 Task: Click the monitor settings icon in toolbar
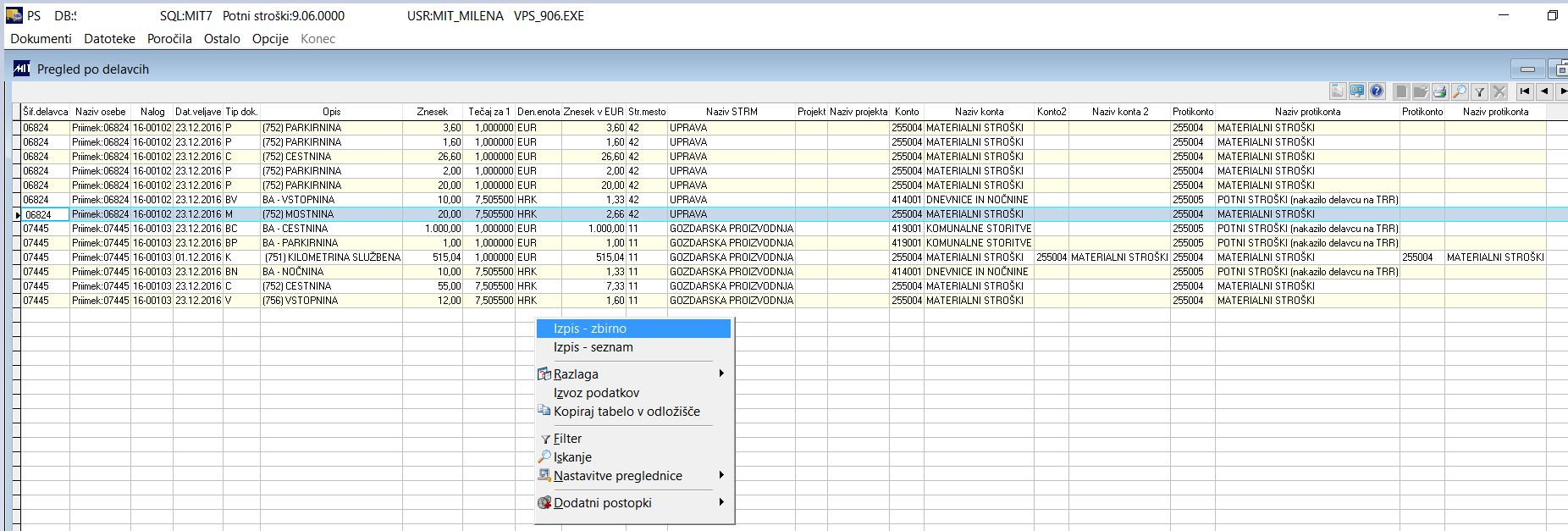click(1357, 91)
